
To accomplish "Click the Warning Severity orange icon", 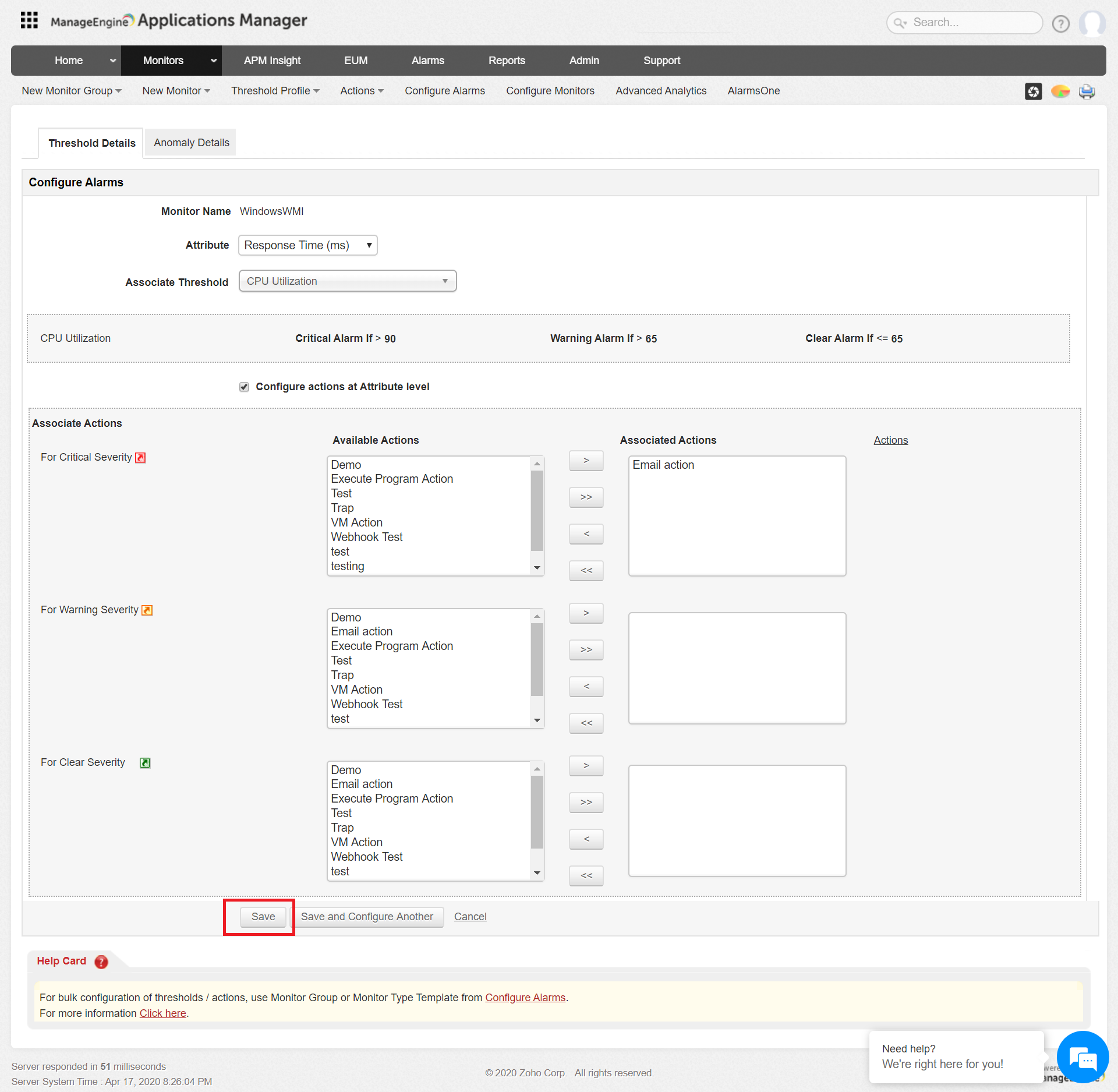I will [x=147, y=610].
